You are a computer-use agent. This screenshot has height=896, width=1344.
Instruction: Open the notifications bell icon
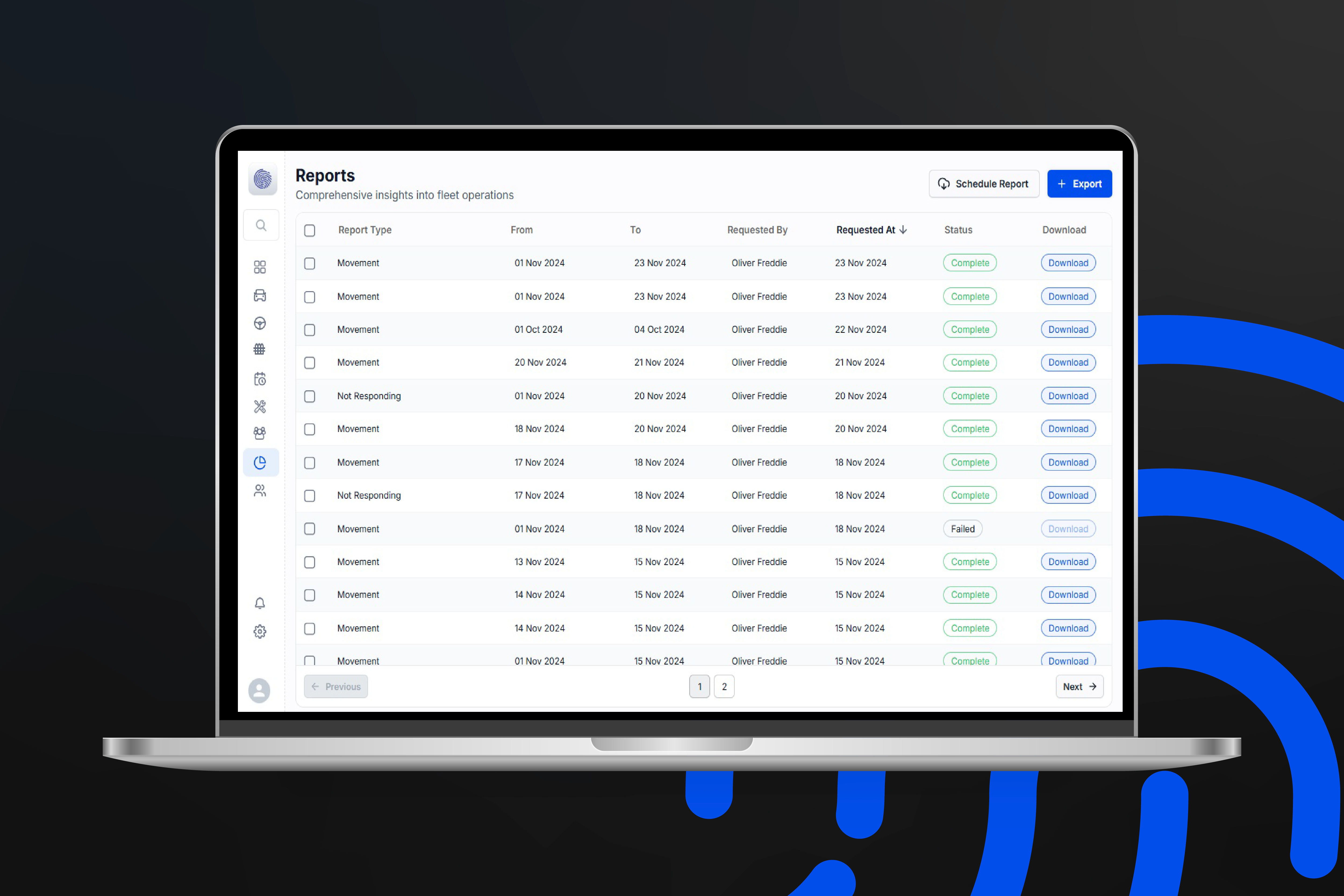point(260,604)
